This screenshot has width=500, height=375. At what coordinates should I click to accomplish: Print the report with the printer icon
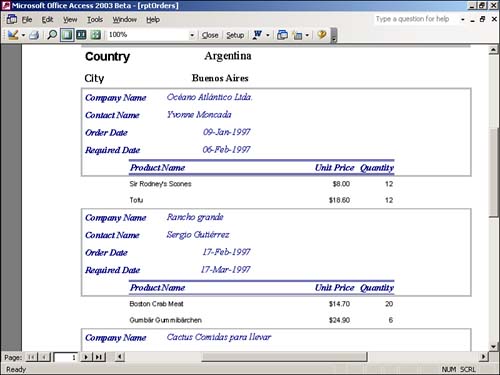pyautogui.click(x=34, y=35)
